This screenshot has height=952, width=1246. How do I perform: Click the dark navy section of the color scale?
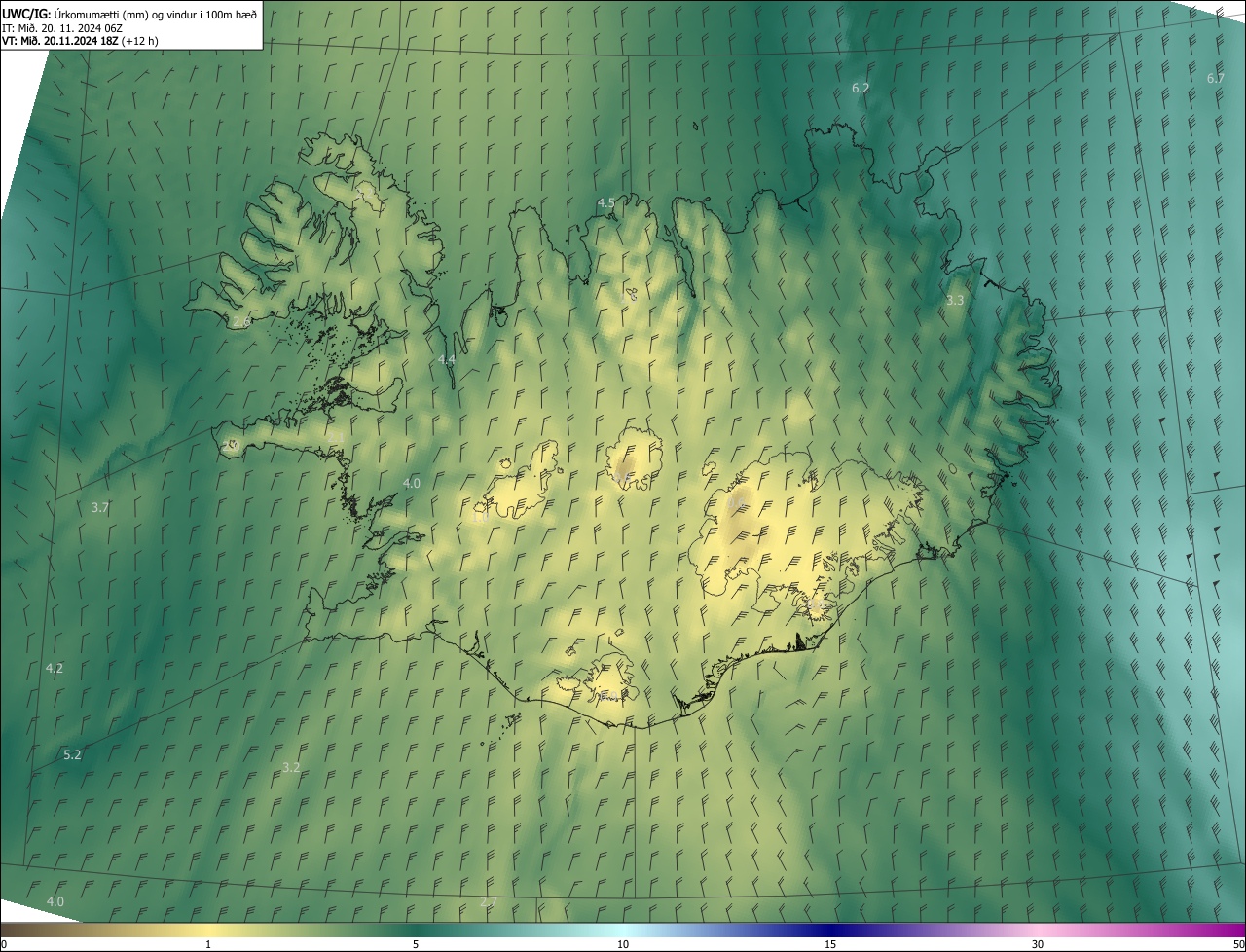[832, 929]
